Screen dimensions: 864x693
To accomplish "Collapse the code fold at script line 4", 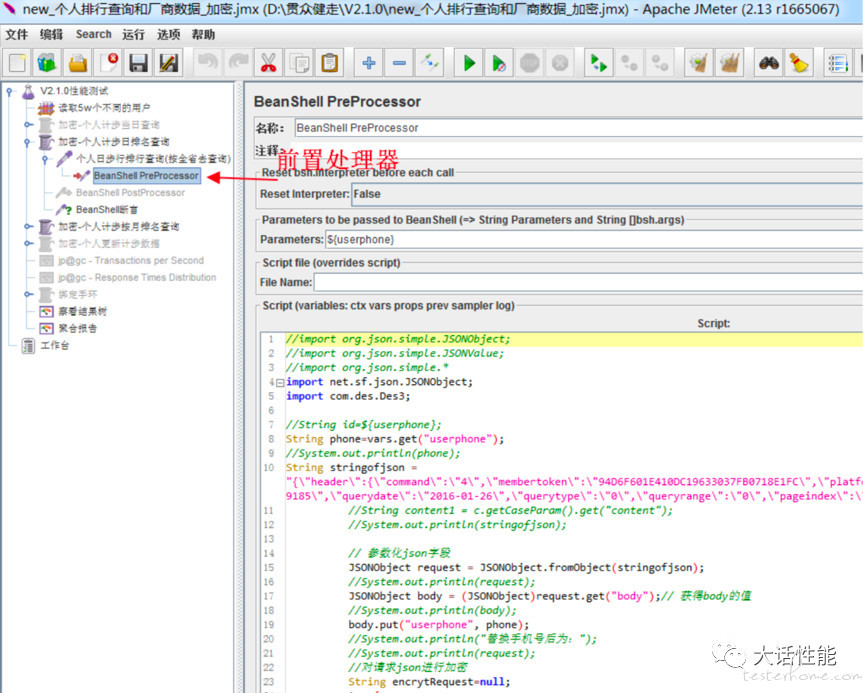I will coord(280,382).
